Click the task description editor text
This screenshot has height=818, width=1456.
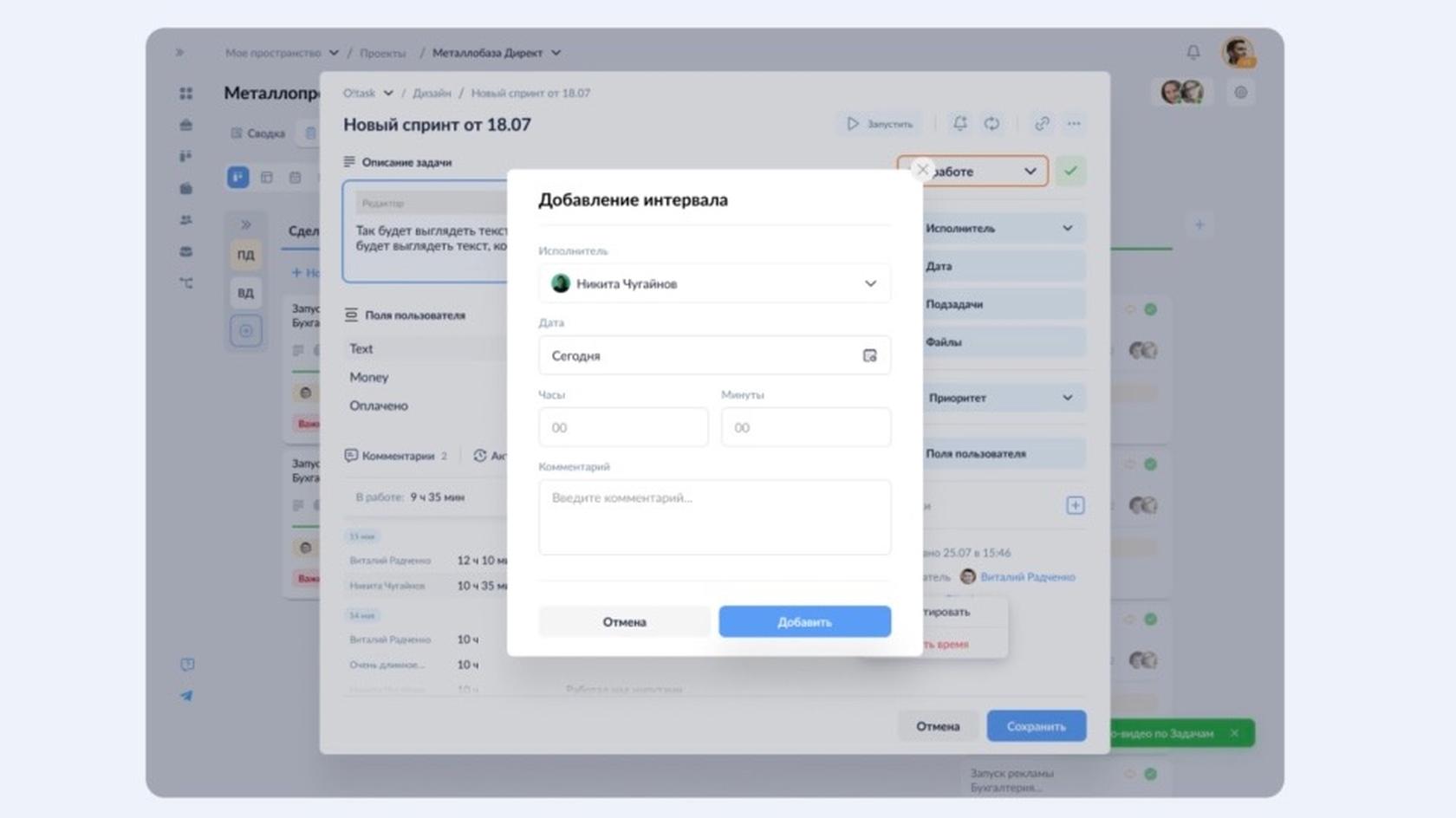click(x=432, y=238)
